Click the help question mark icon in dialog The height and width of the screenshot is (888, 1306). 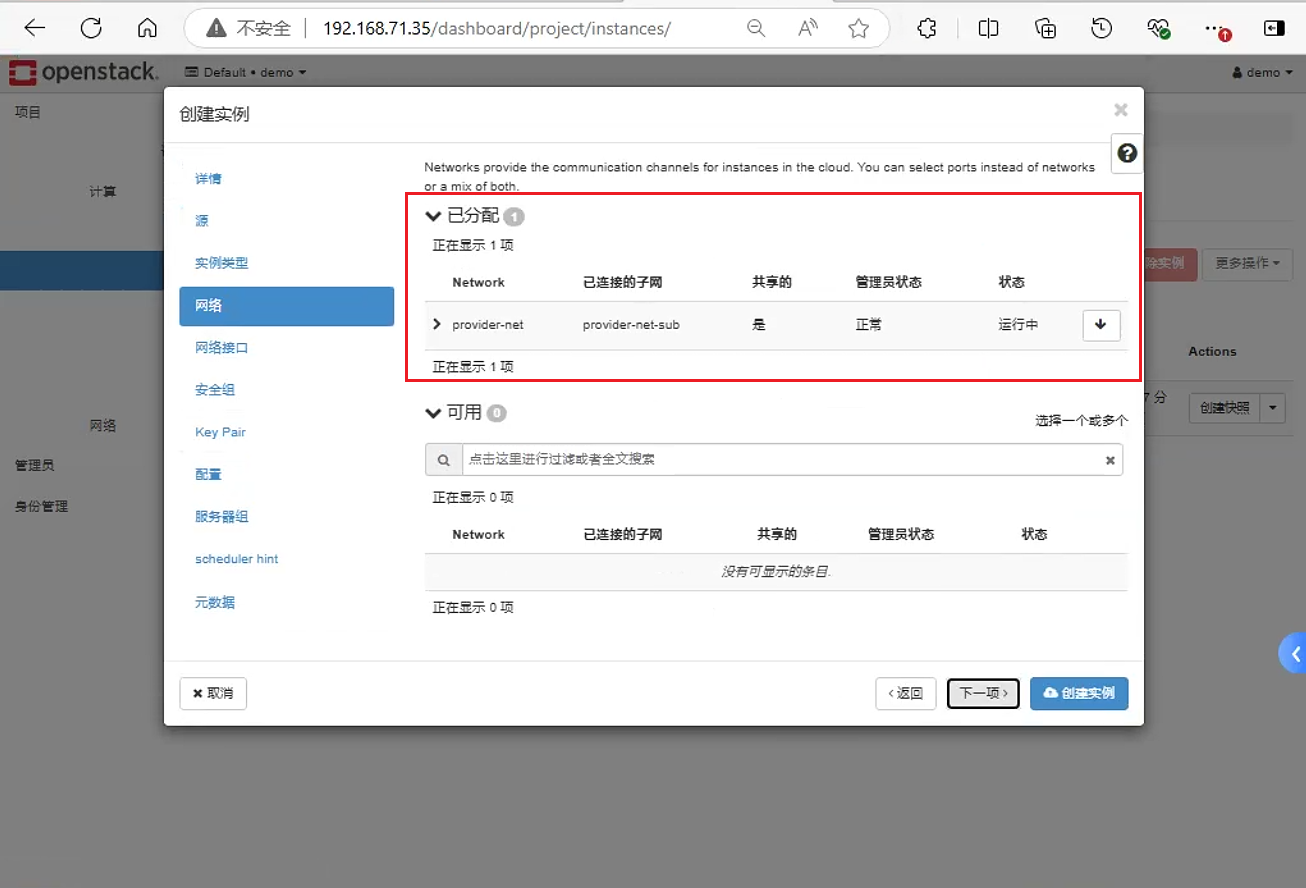click(x=1127, y=153)
